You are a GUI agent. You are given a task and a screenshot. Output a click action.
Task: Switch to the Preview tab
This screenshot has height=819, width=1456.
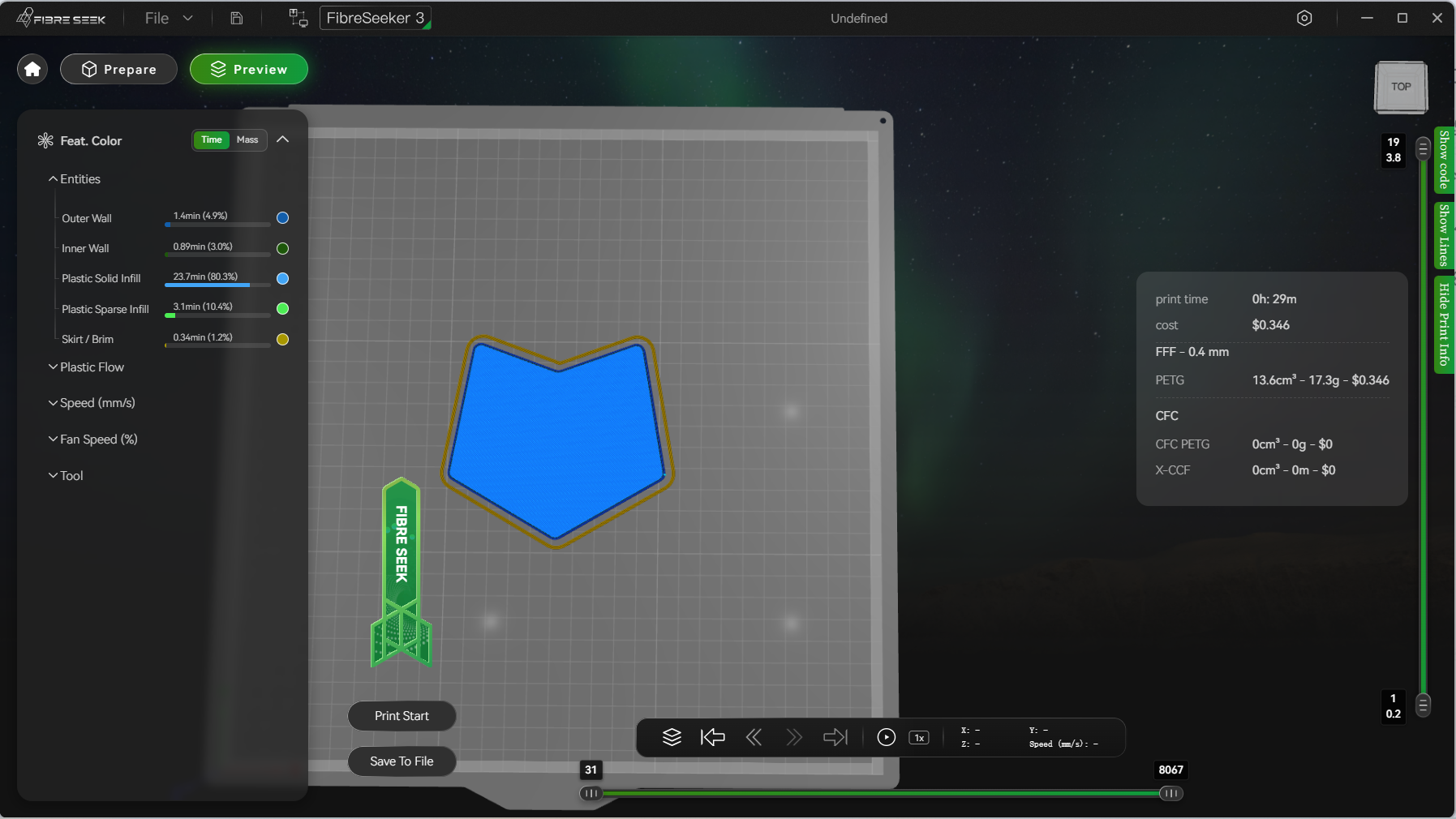249,69
